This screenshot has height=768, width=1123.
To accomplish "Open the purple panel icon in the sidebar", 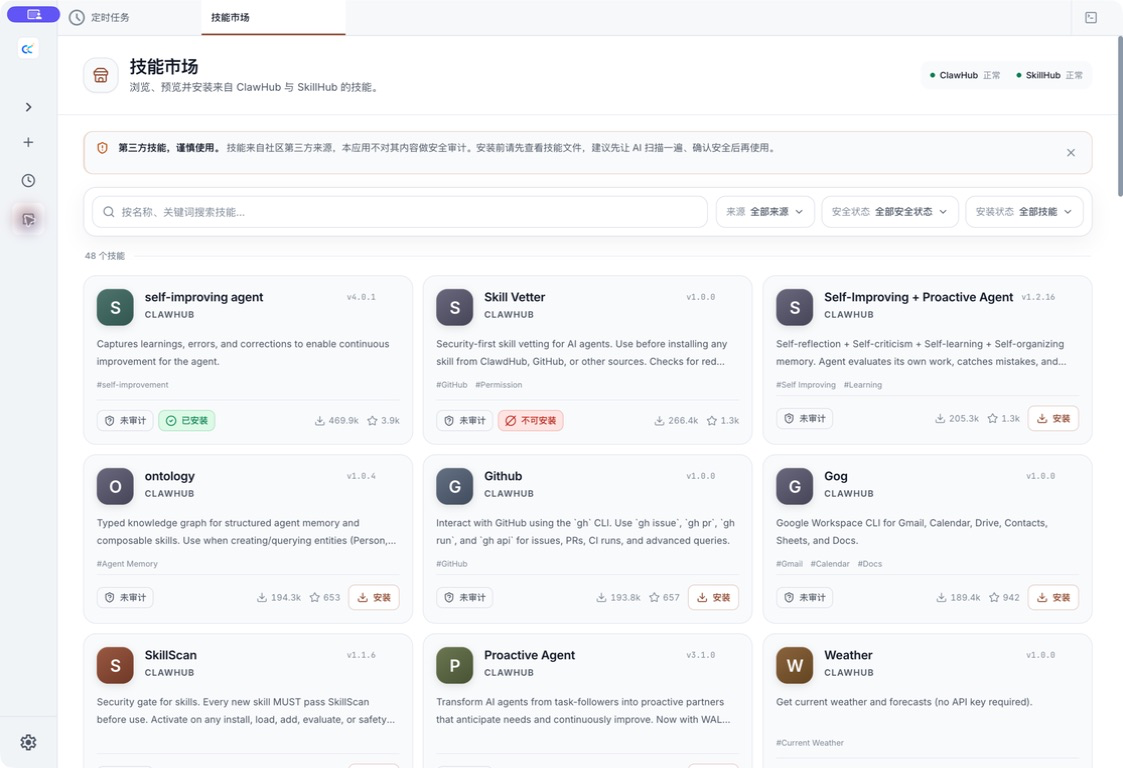I will (x=33, y=14).
